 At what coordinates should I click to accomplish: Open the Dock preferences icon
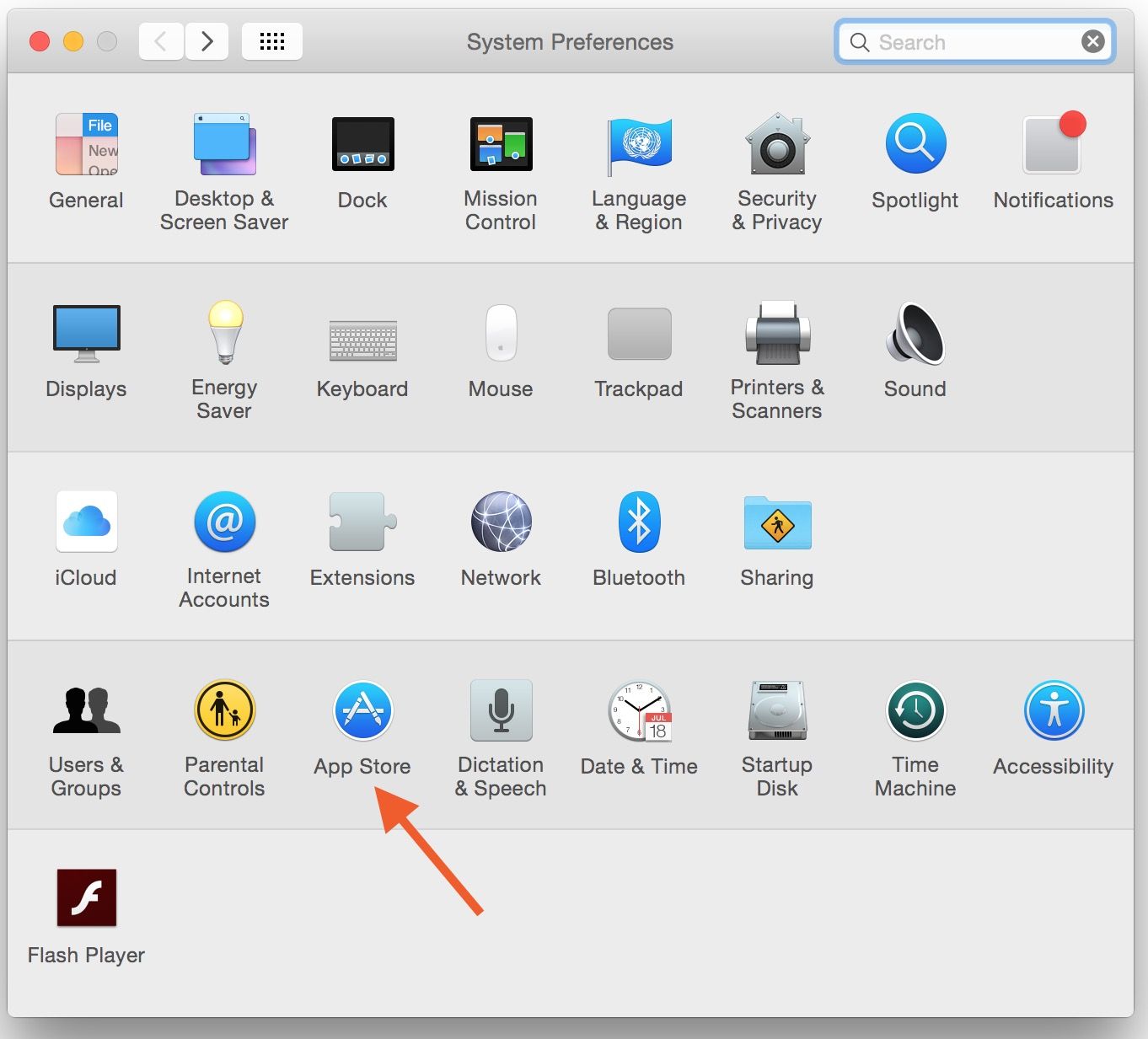tap(362, 144)
